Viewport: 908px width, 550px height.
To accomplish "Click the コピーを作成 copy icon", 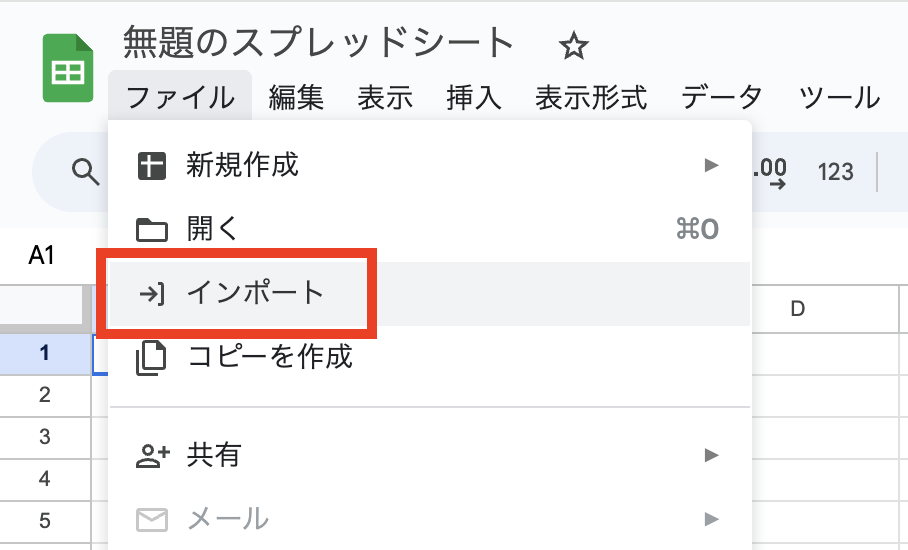I will [x=151, y=357].
